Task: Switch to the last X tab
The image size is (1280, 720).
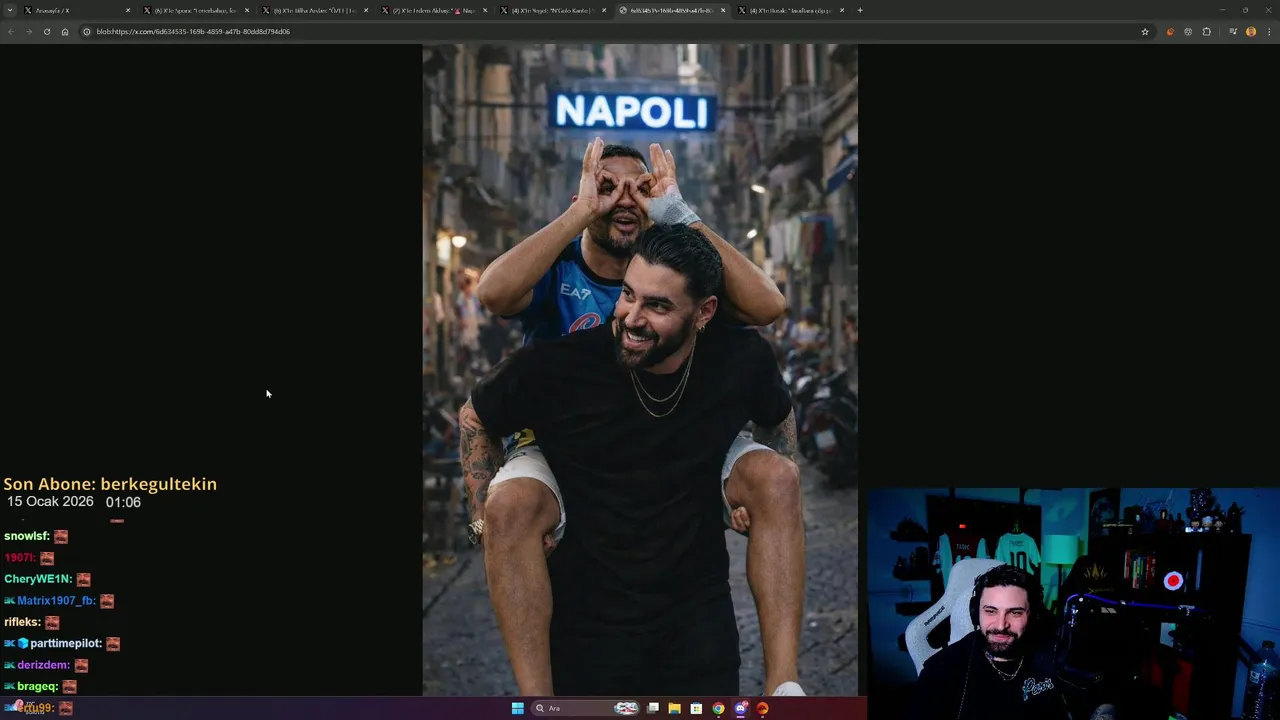Action: pos(790,10)
